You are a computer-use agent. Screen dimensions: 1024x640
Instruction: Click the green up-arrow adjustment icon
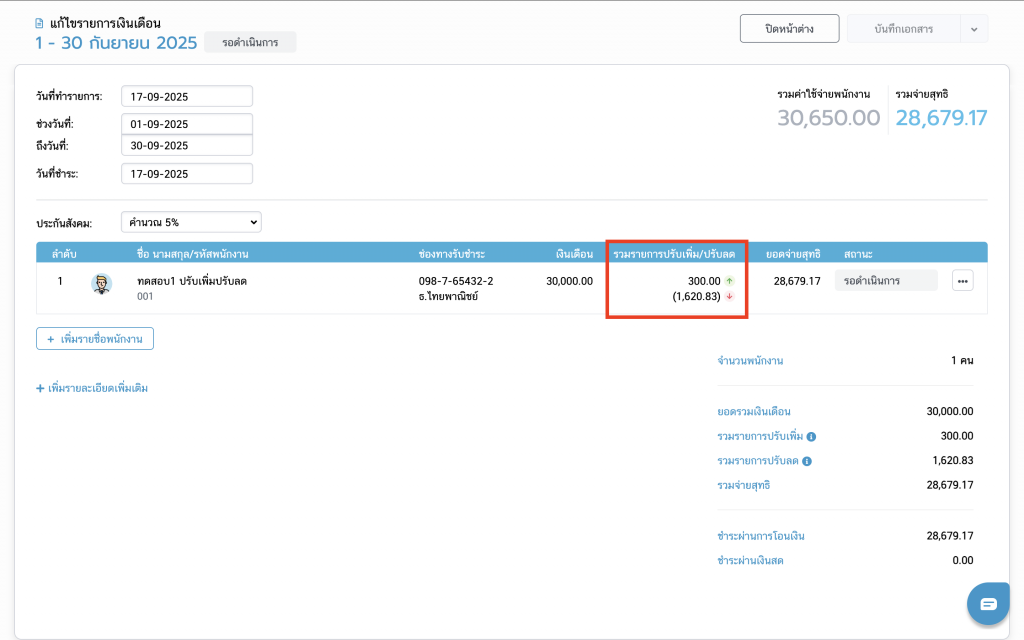[730, 281]
